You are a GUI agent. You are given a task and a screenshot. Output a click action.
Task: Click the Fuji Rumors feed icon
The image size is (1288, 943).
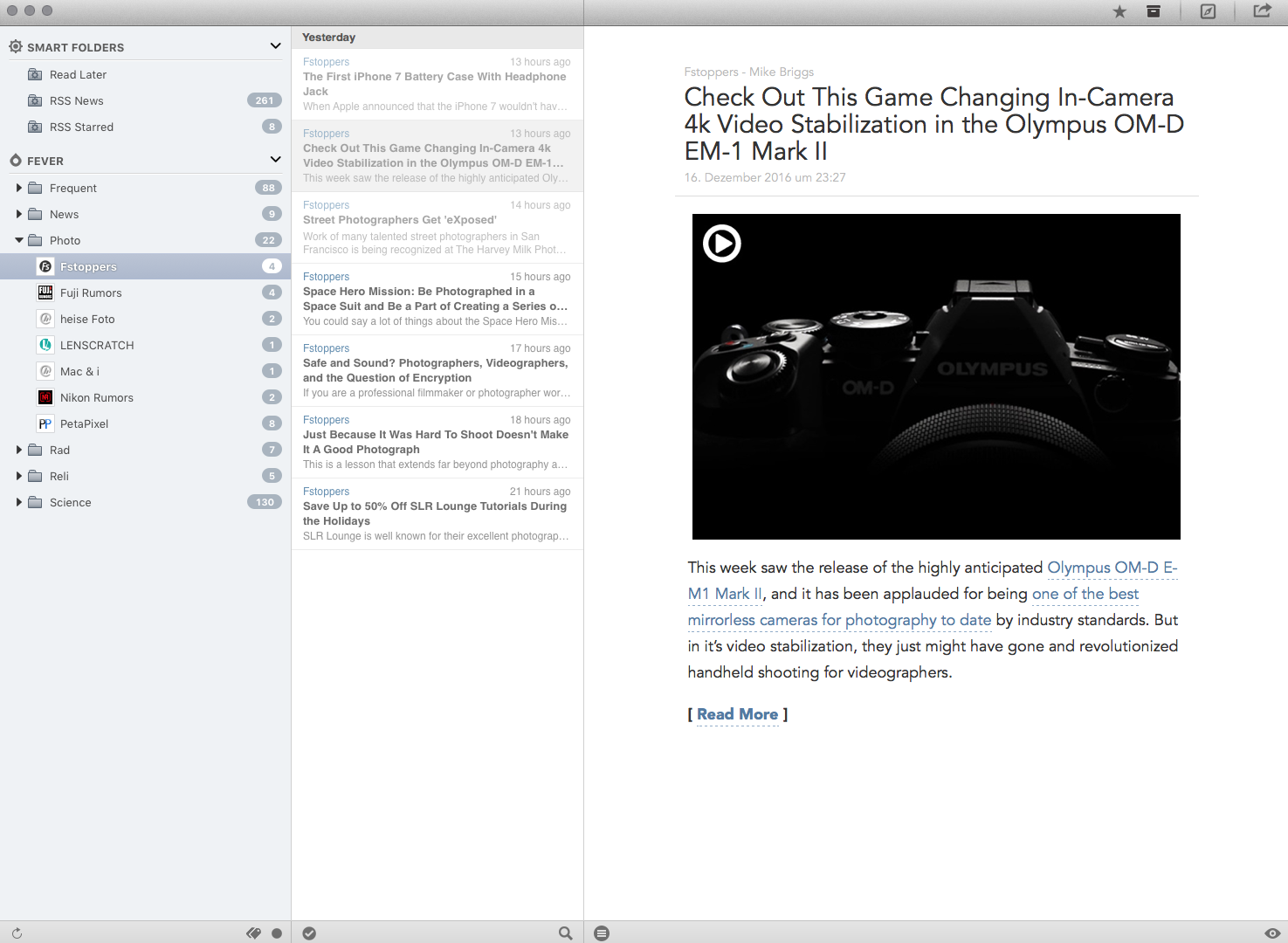(45, 293)
